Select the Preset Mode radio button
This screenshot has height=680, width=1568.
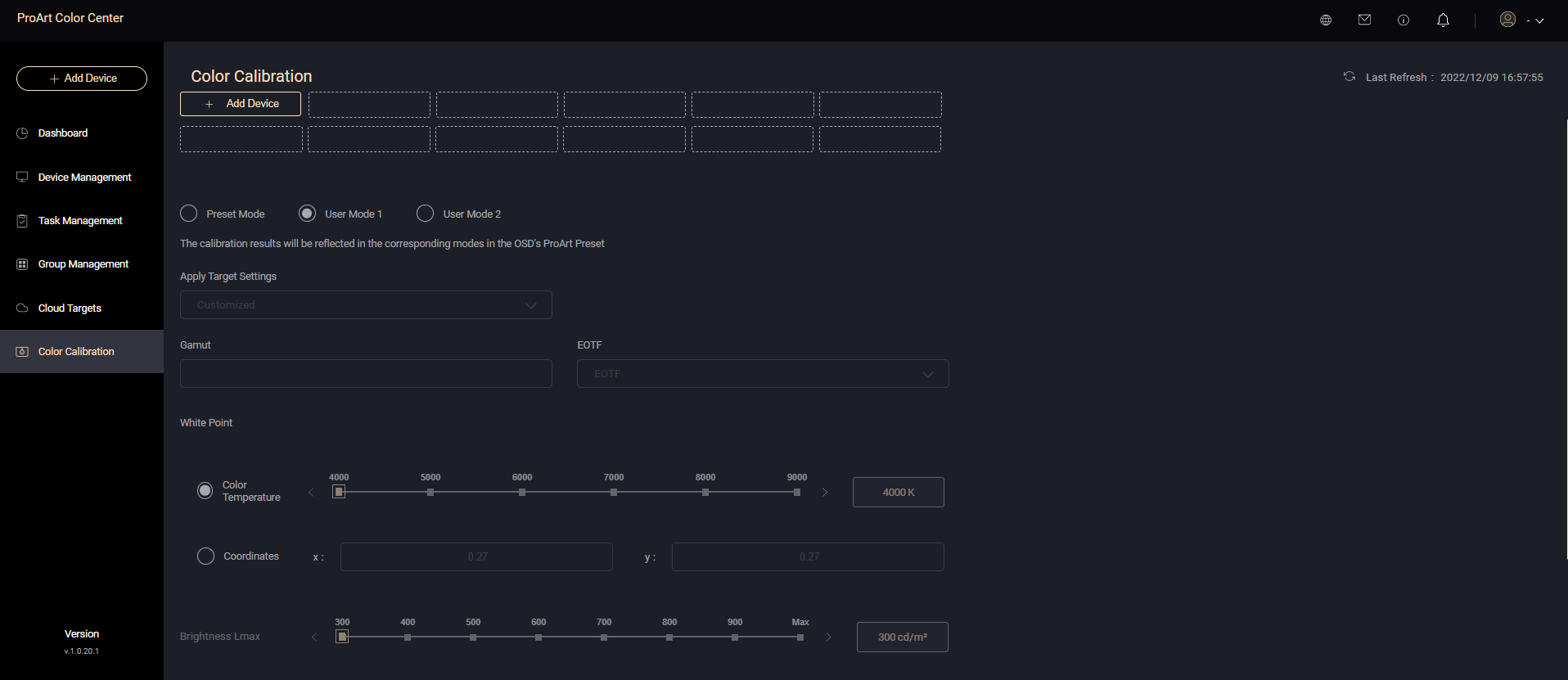pyautogui.click(x=188, y=214)
